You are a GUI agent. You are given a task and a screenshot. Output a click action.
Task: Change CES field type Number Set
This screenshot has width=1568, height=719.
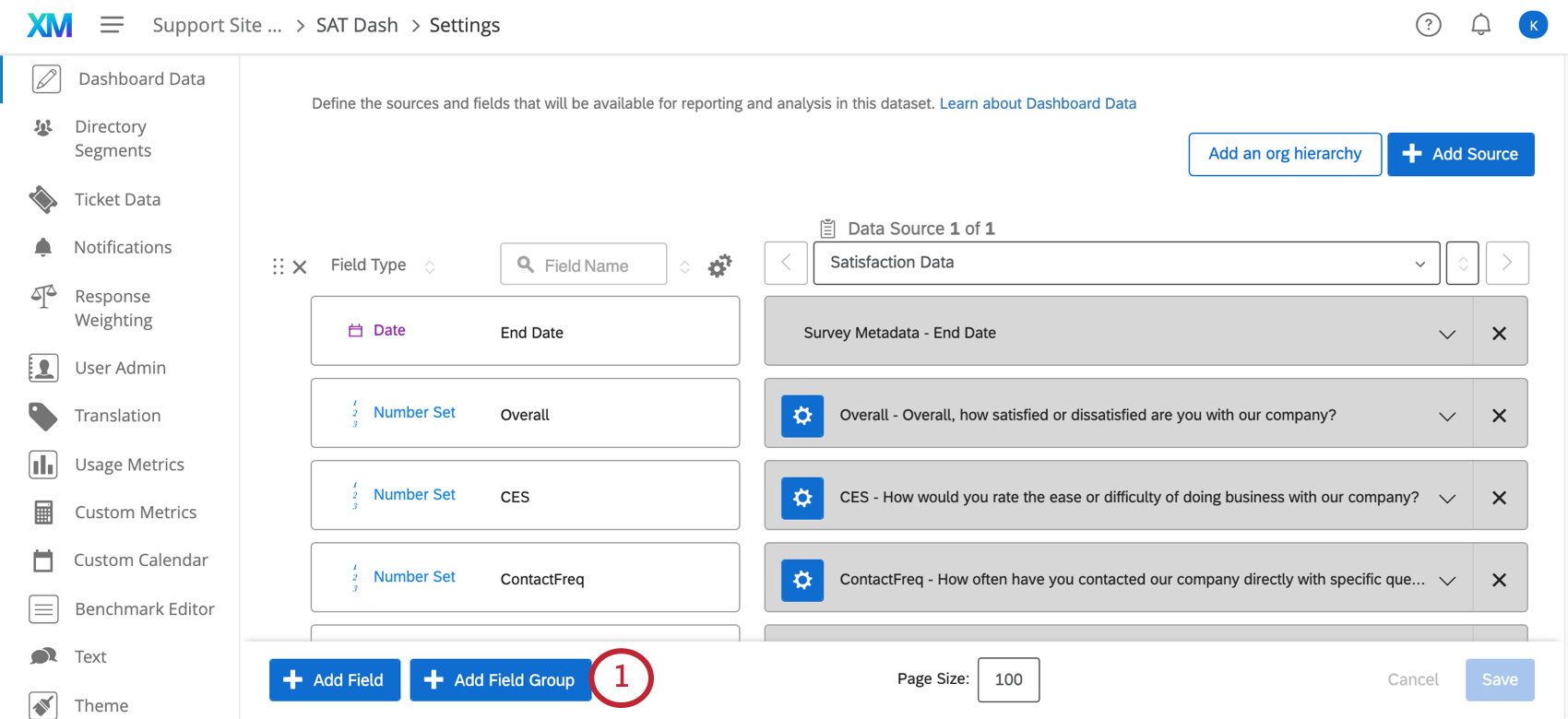[403, 494]
